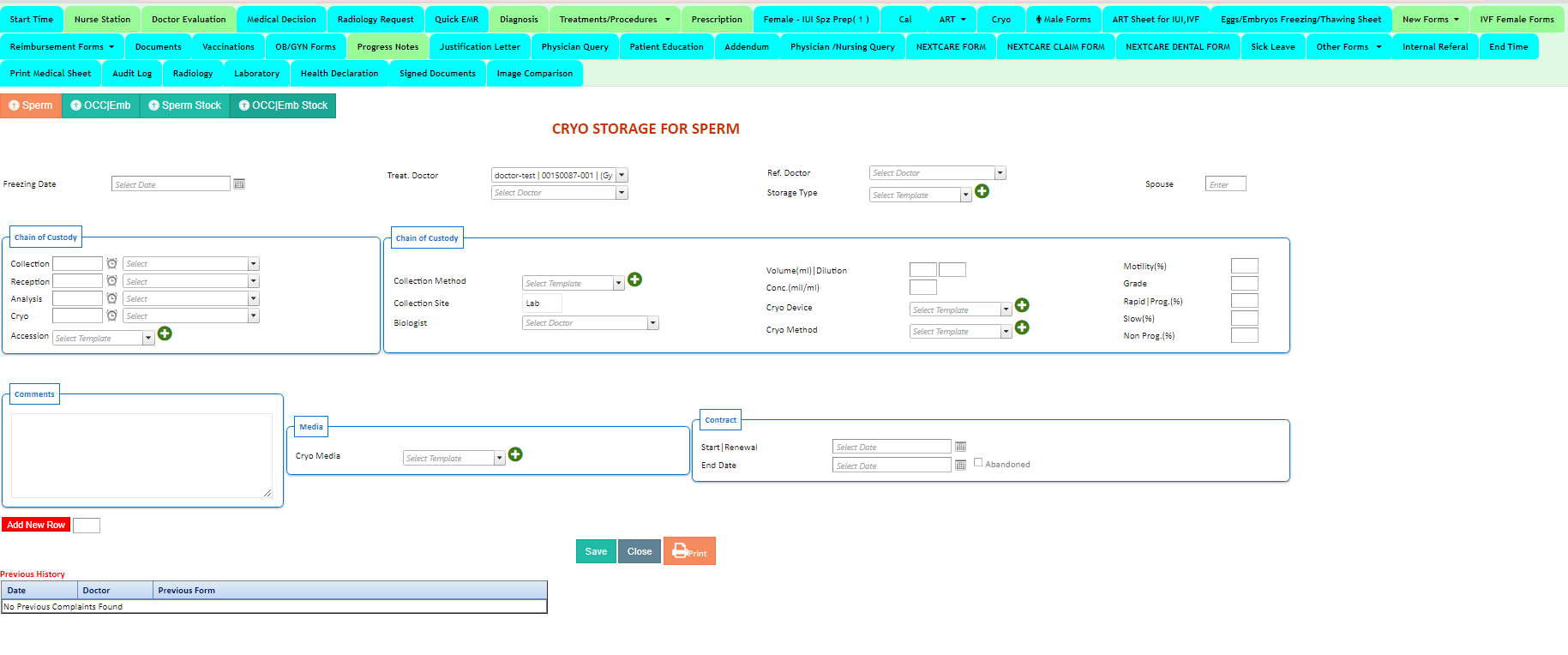This screenshot has height=655, width=1568.
Task: Expand the Other Forms menu
Action: point(1349,47)
